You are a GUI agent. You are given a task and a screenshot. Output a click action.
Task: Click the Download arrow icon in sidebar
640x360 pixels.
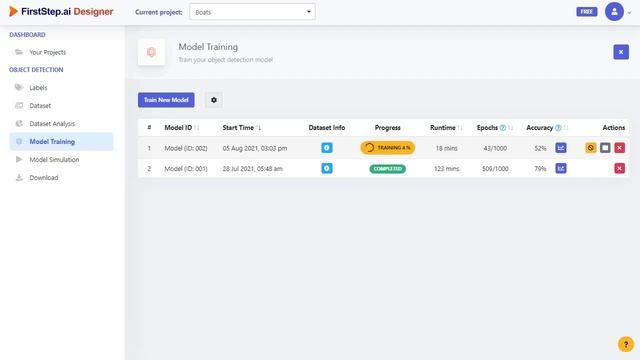pos(19,177)
